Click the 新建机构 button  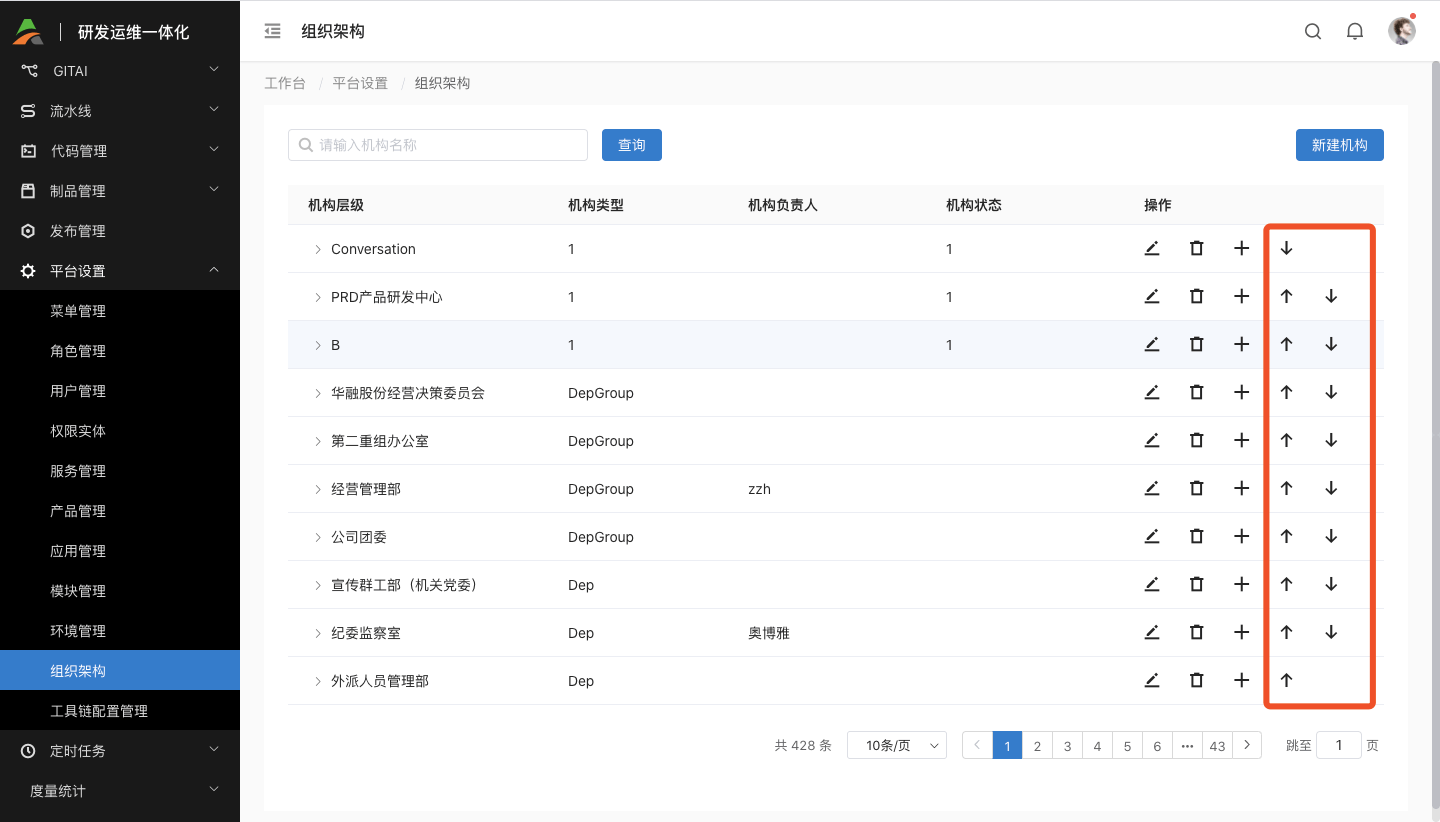coord(1339,145)
